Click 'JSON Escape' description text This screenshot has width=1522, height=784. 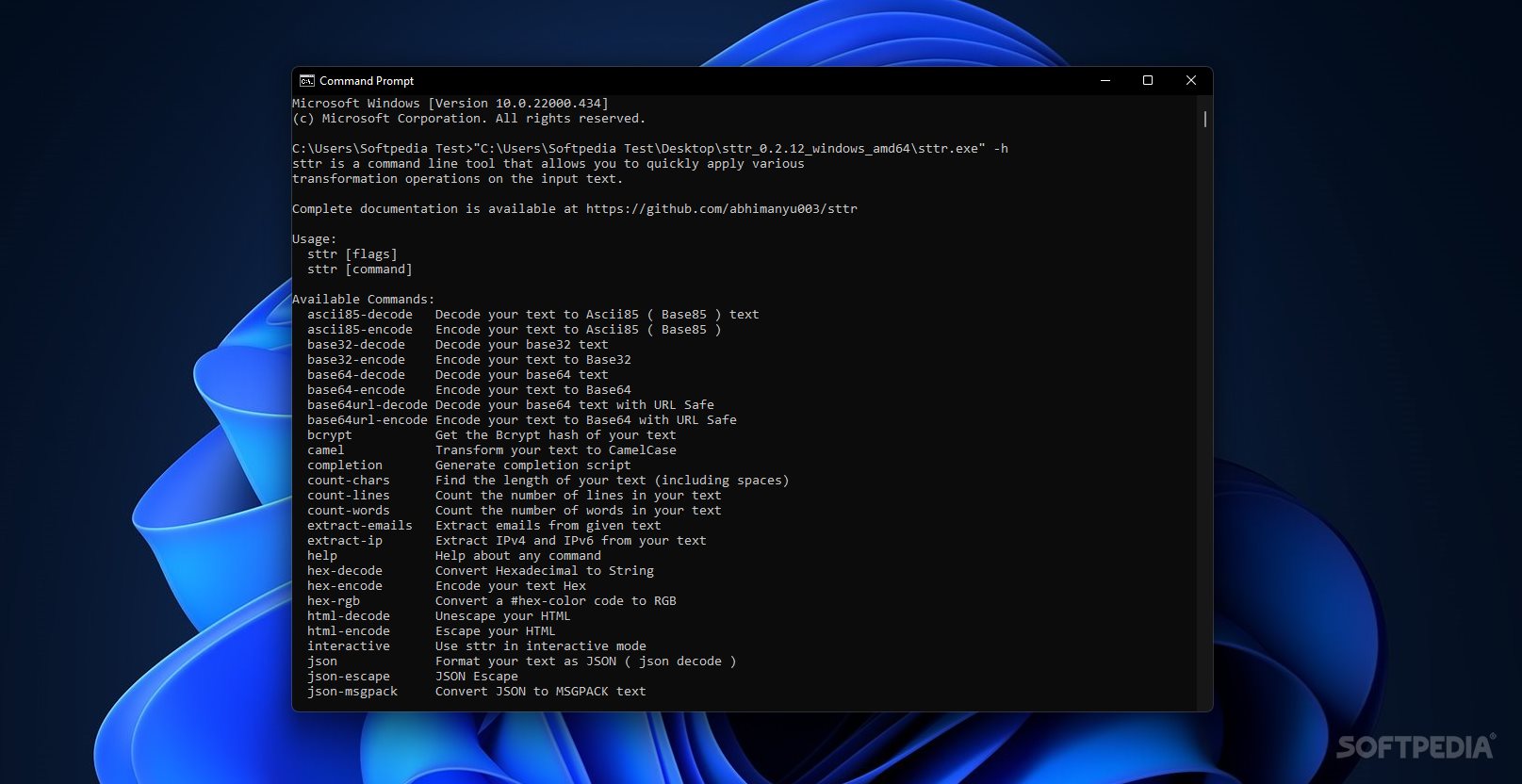tap(477, 677)
